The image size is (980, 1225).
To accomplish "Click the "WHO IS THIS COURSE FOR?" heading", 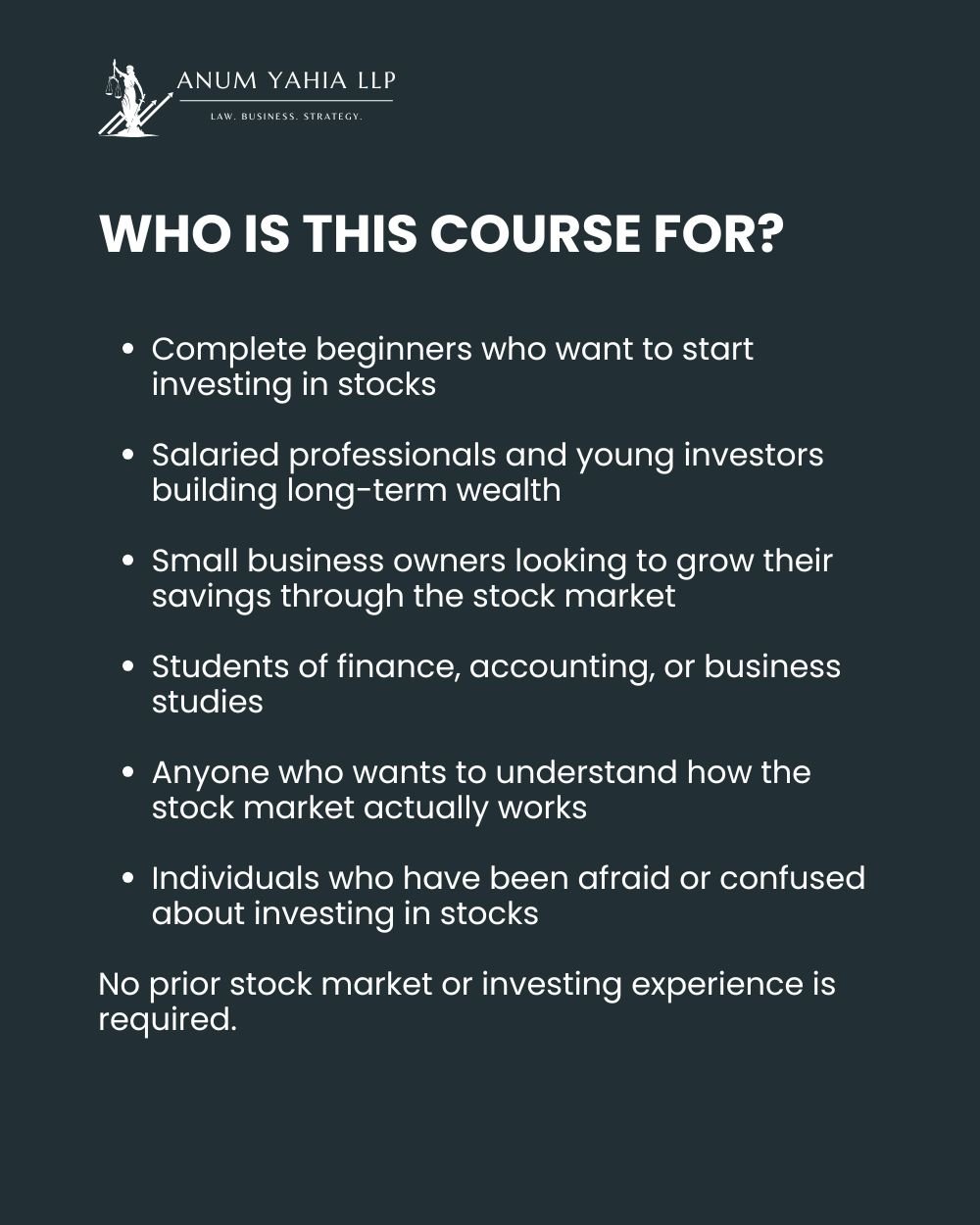I will (442, 234).
